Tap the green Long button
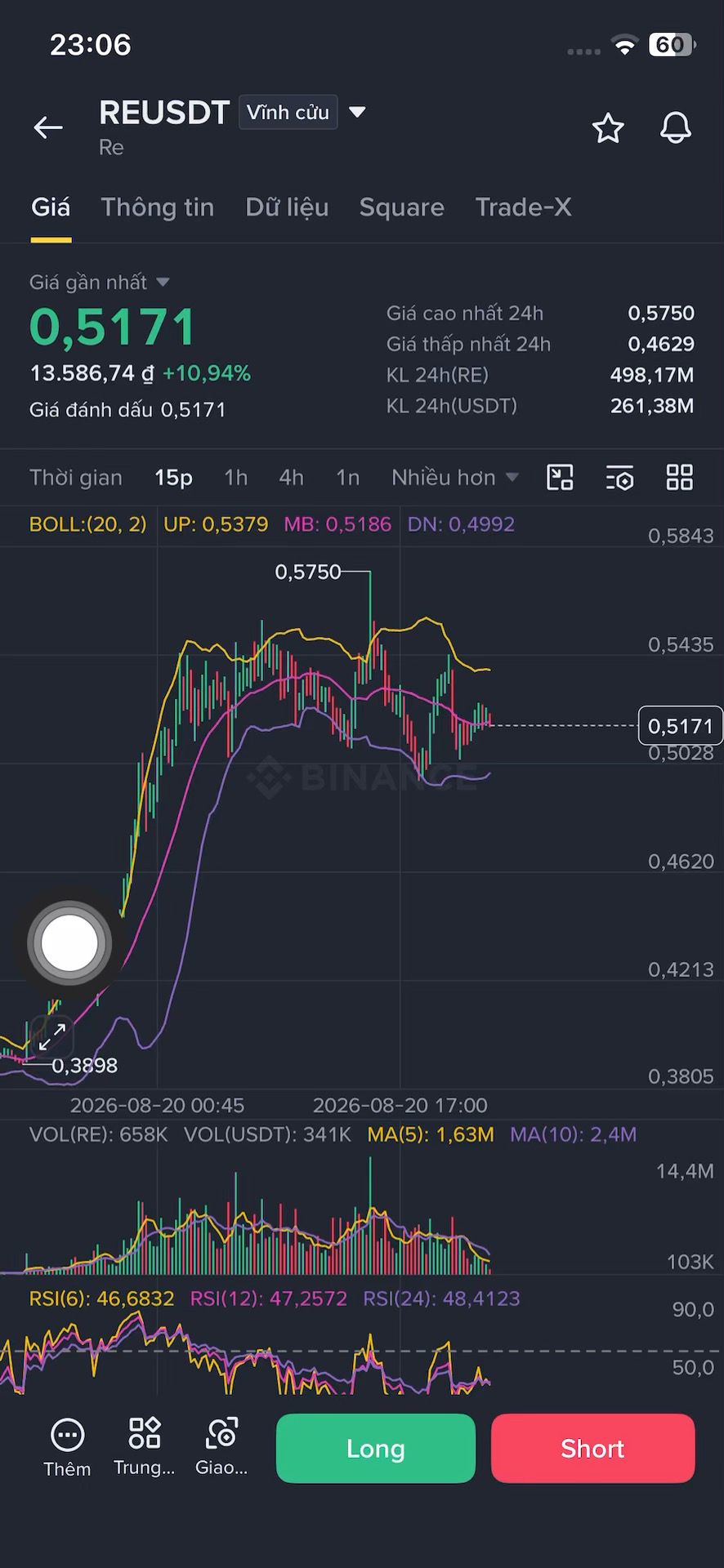Image resolution: width=724 pixels, height=1568 pixels. [376, 1448]
